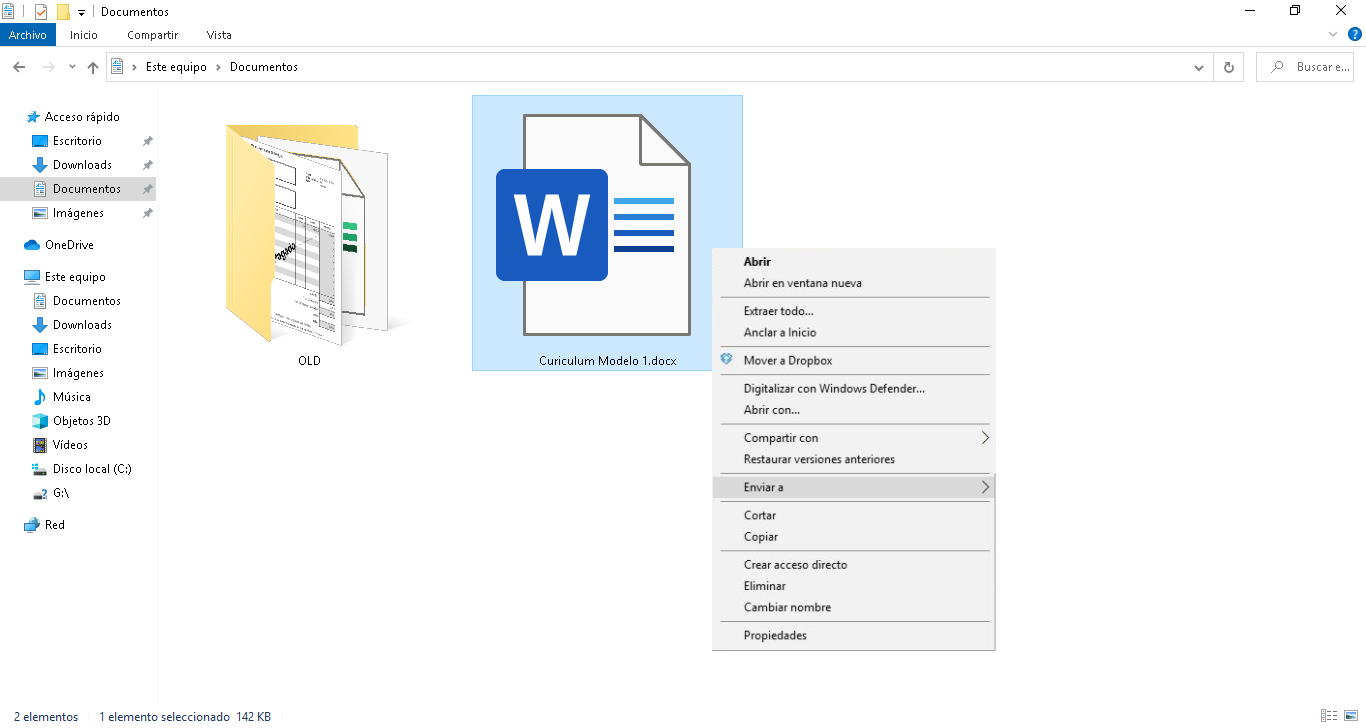The width and height of the screenshot is (1366, 728).
Task: Expand the chevron before Este equipo breadcrumb
Action: [x=134, y=67]
